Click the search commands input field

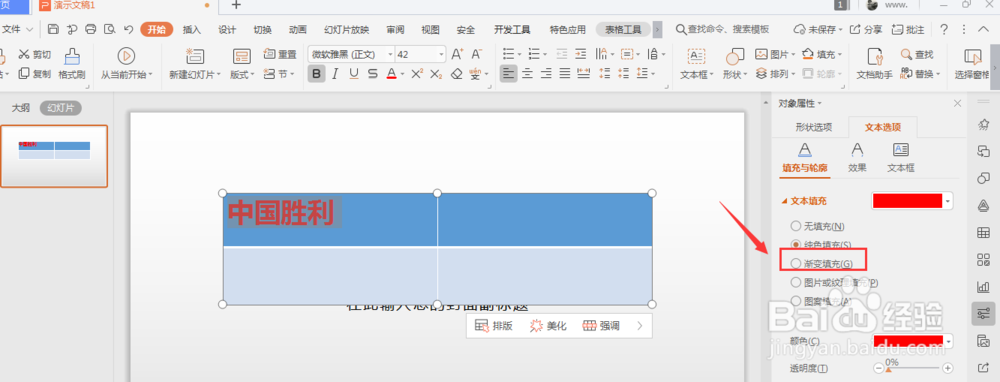coord(728,29)
